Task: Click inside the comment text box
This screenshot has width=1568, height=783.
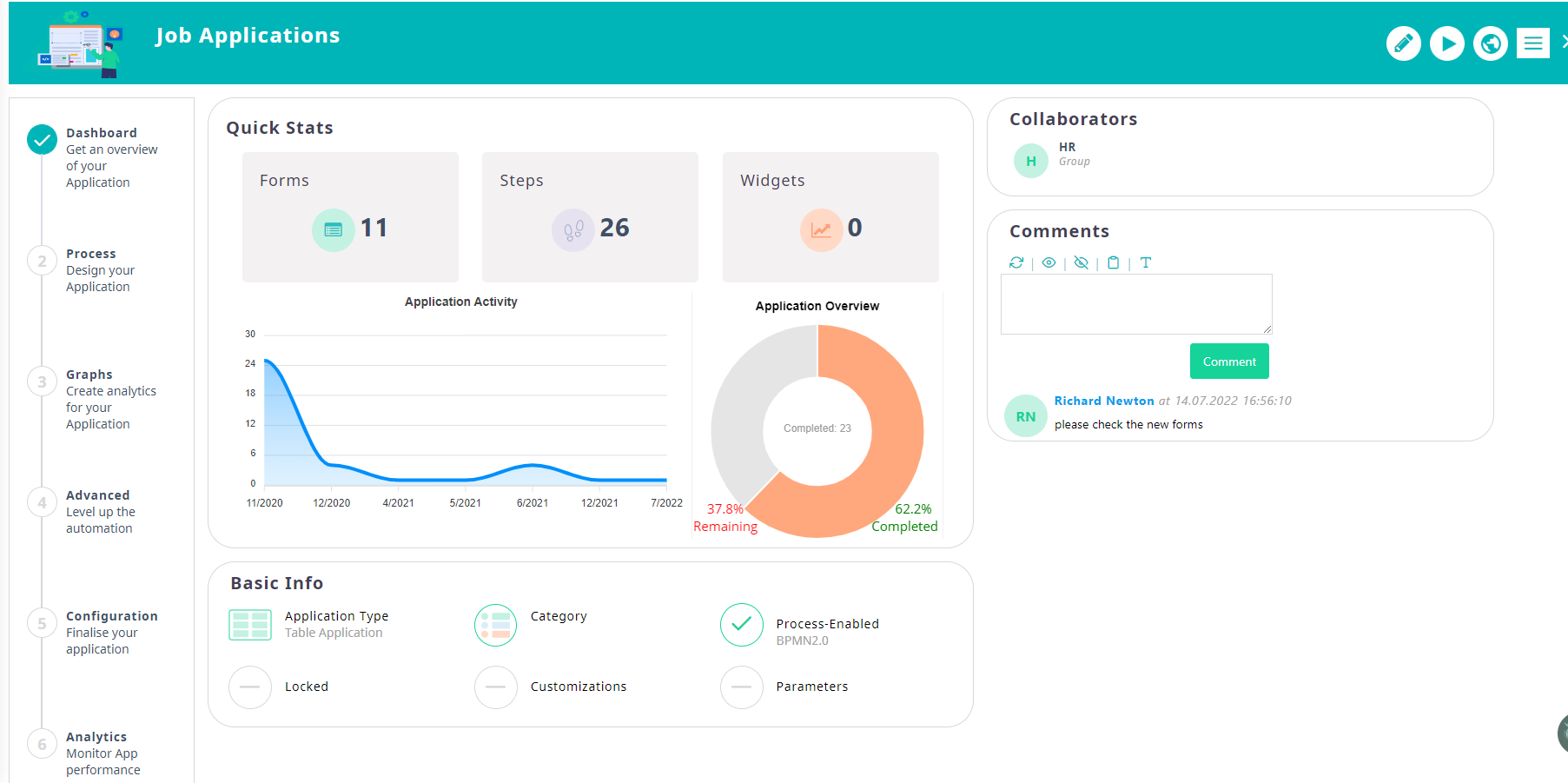Action: [1135, 303]
